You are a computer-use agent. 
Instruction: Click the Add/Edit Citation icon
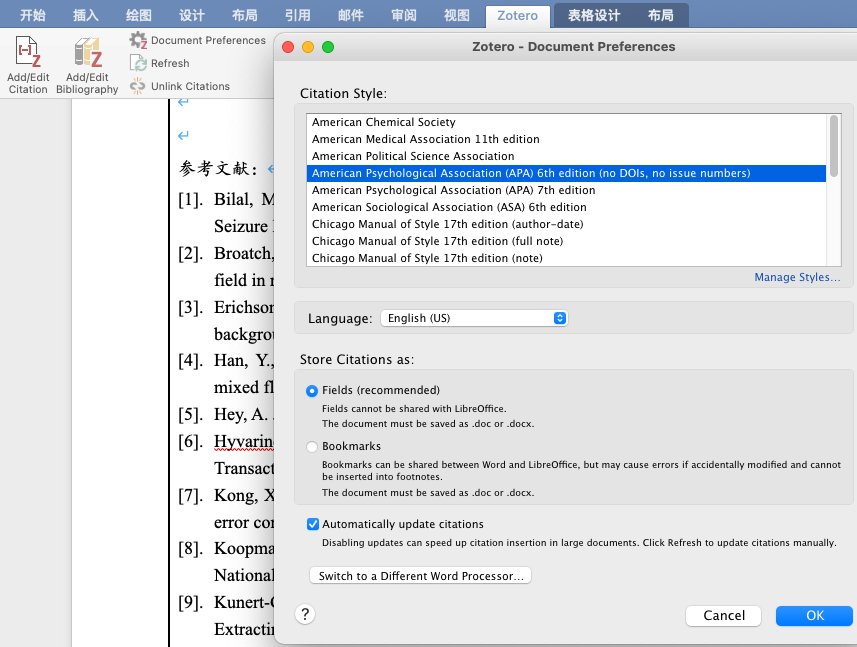28,52
